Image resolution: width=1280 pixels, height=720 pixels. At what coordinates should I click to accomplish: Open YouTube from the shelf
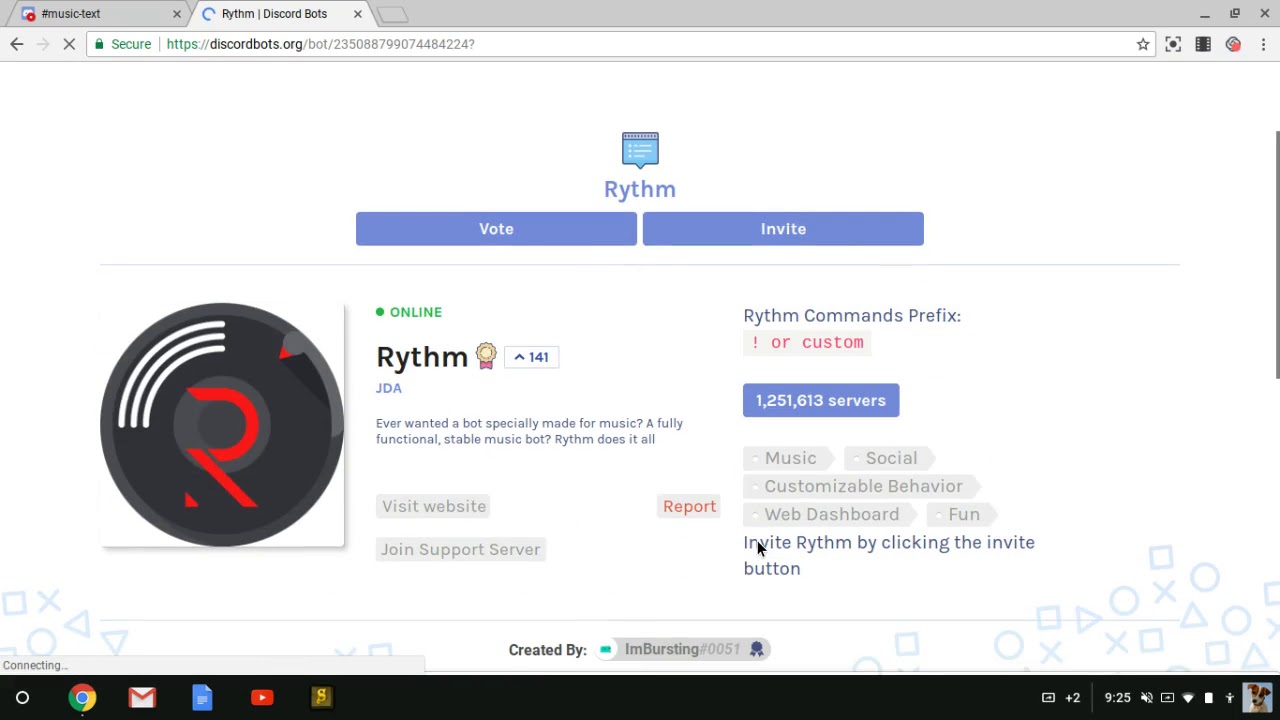(262, 698)
